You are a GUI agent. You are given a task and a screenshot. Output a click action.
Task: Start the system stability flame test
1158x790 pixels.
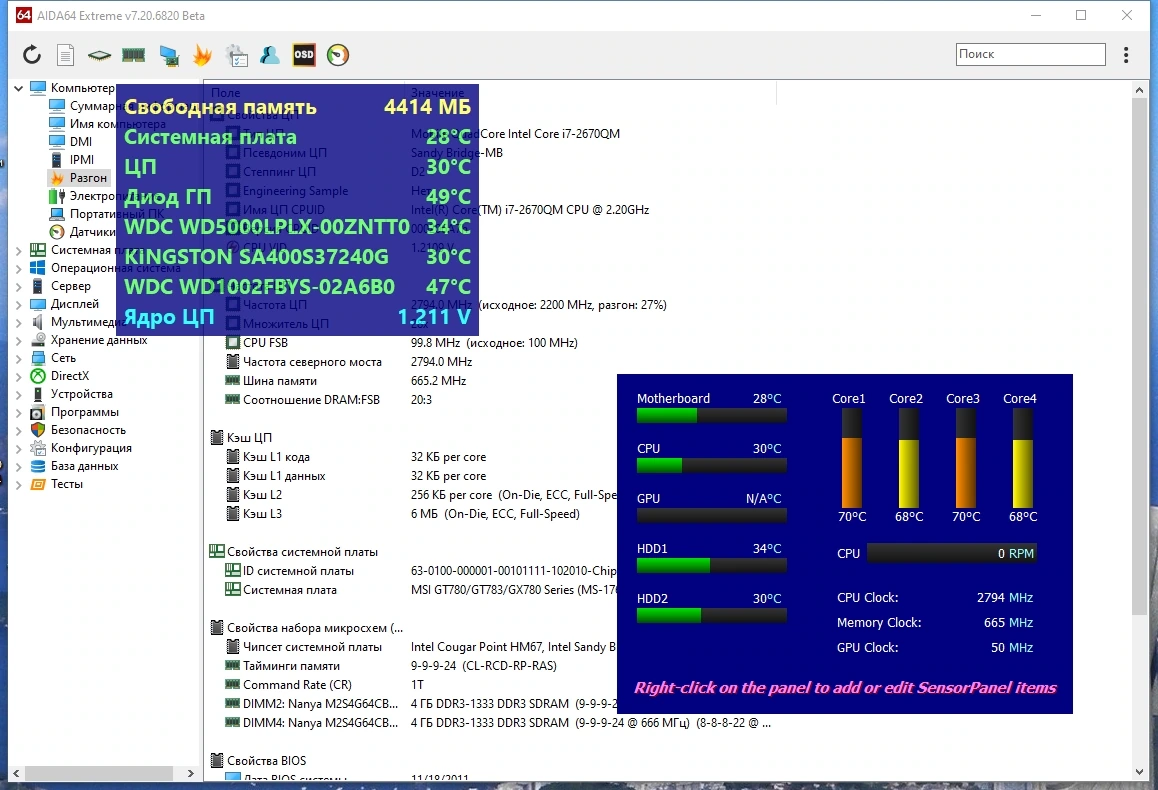pyautogui.click(x=202, y=55)
